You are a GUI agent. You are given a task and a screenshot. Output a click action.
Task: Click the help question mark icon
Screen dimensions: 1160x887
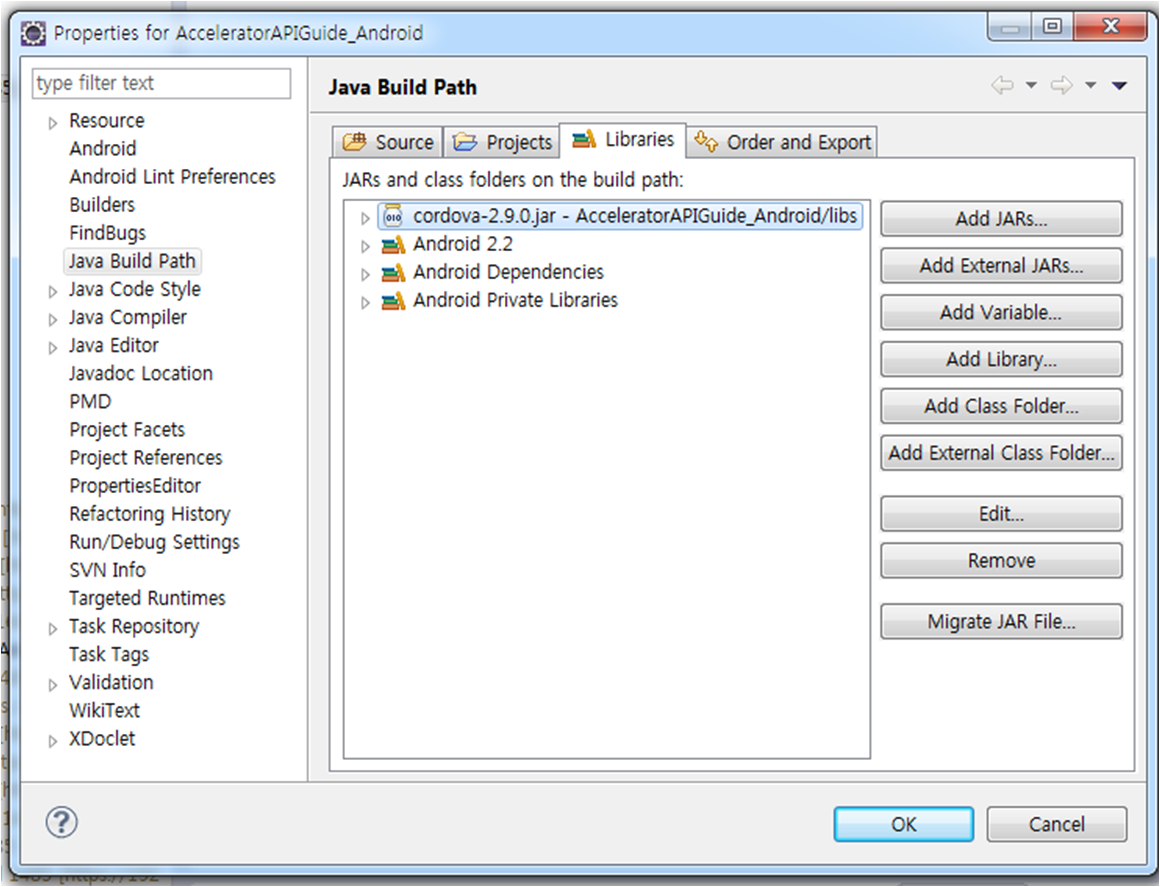62,823
